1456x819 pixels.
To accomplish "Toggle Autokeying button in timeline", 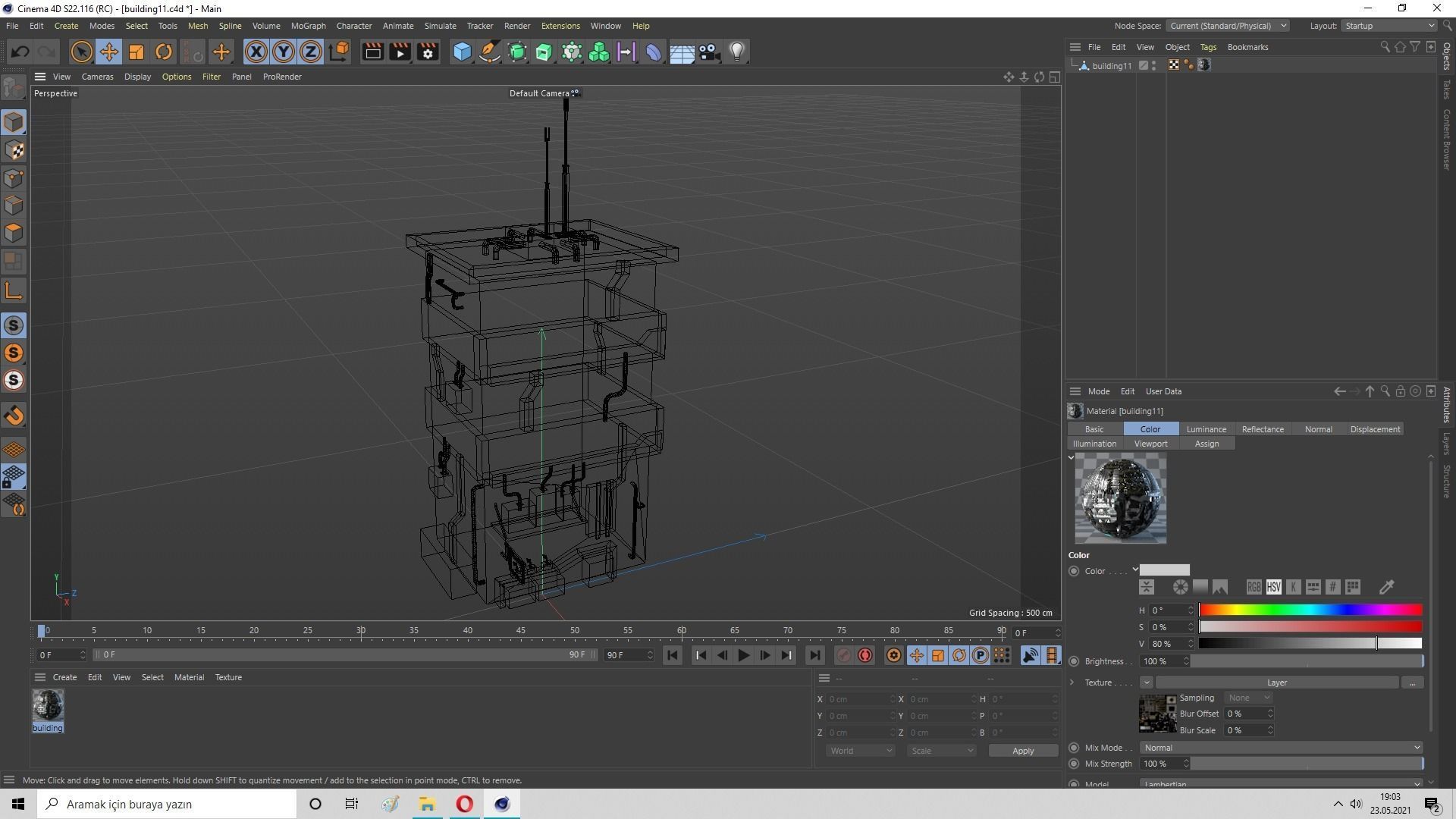I will (865, 655).
